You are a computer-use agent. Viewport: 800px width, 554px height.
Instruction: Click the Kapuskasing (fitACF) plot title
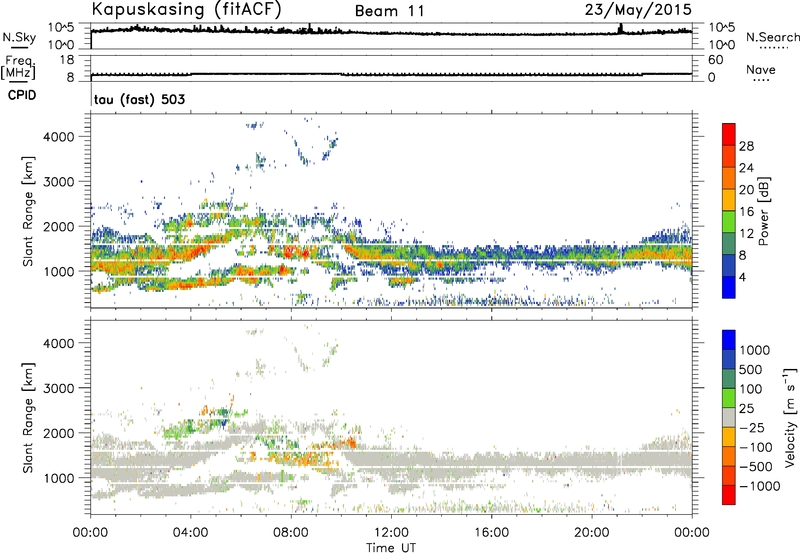coord(186,9)
